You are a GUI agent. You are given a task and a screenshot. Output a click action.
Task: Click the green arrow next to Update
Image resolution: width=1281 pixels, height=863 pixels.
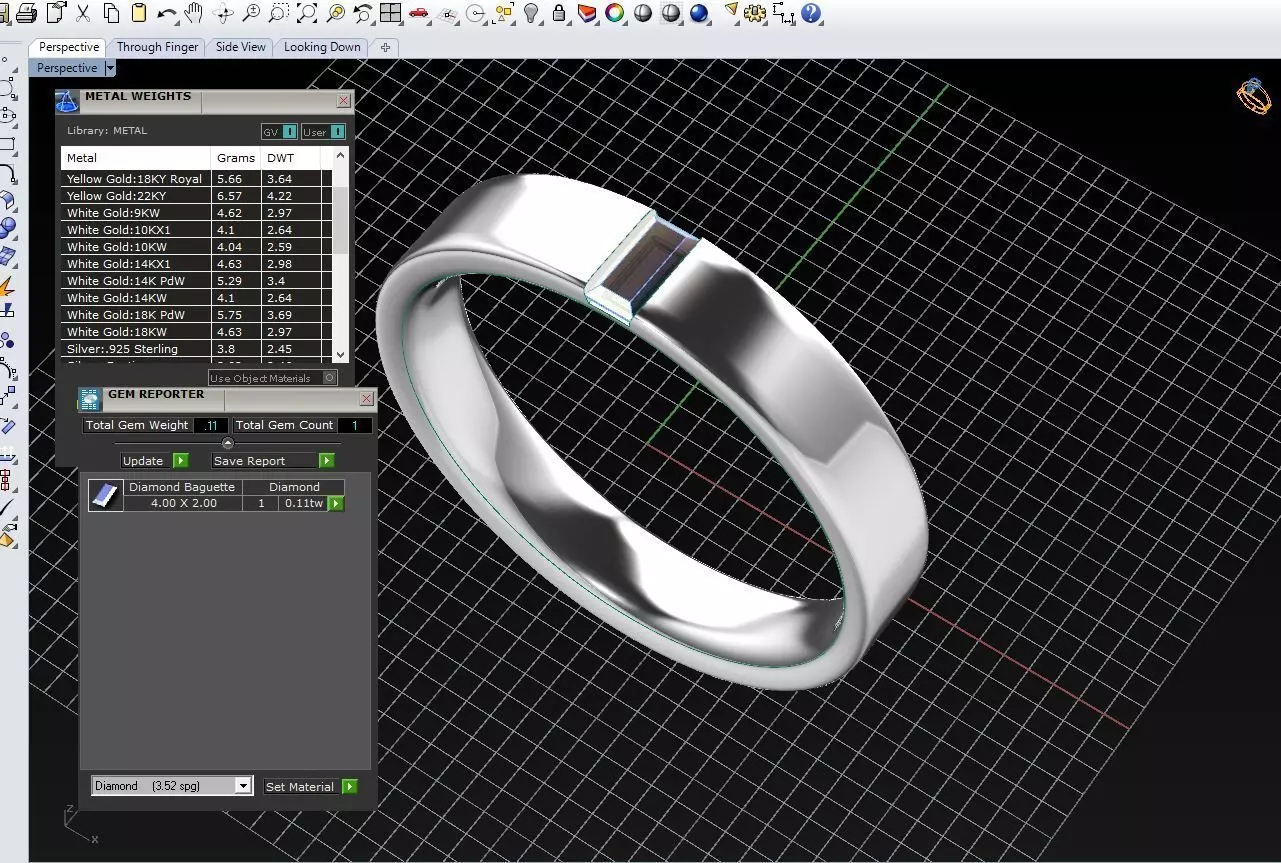click(180, 461)
